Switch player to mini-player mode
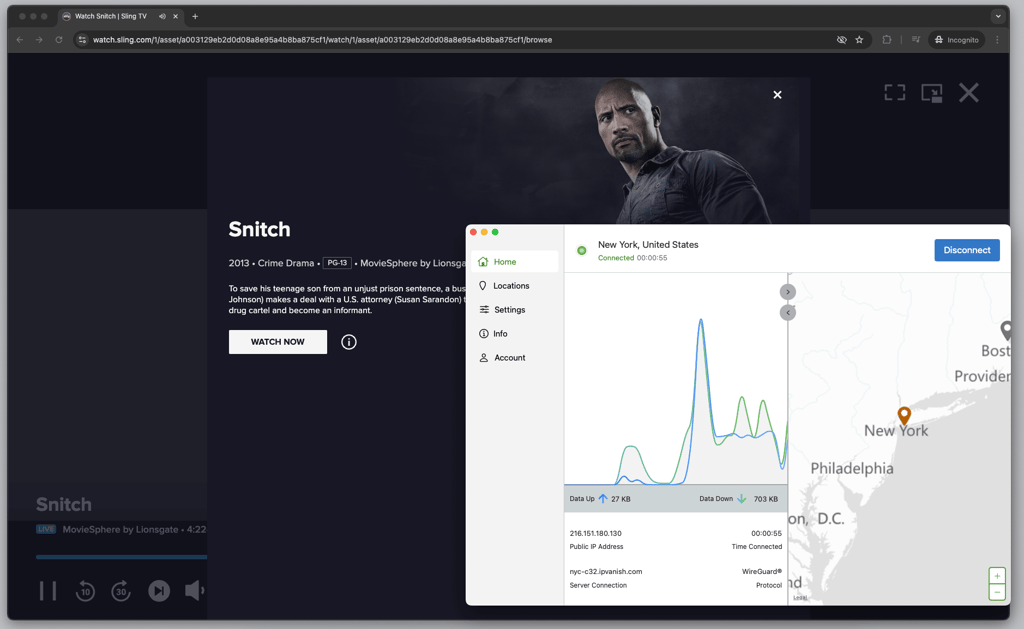 click(x=932, y=93)
